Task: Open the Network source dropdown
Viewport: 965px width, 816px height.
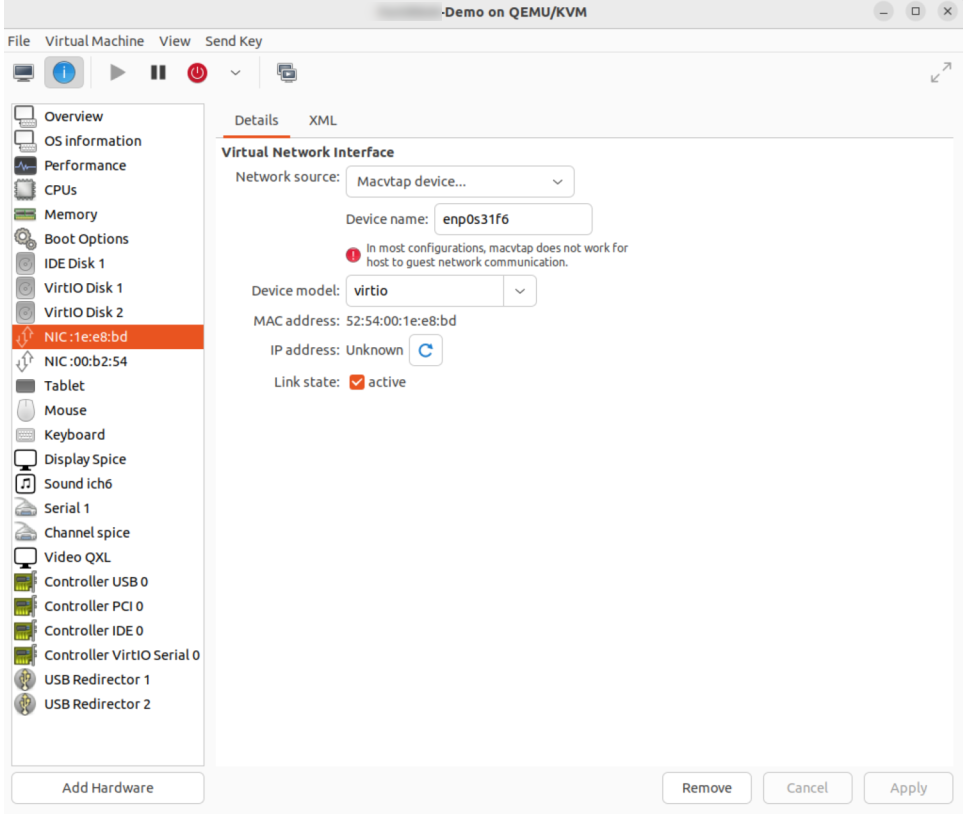Action: (x=459, y=181)
